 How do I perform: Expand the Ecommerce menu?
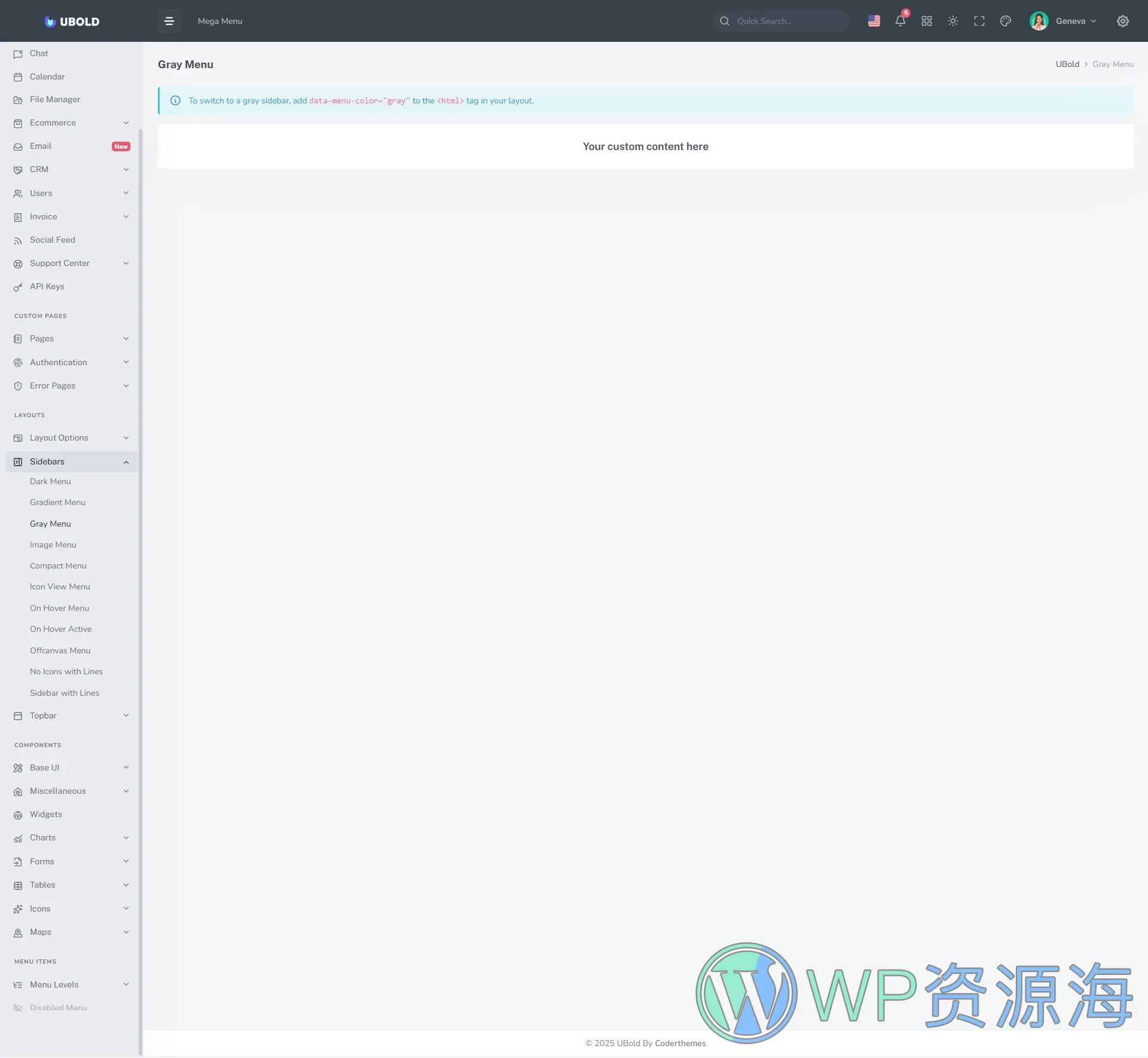click(x=72, y=123)
